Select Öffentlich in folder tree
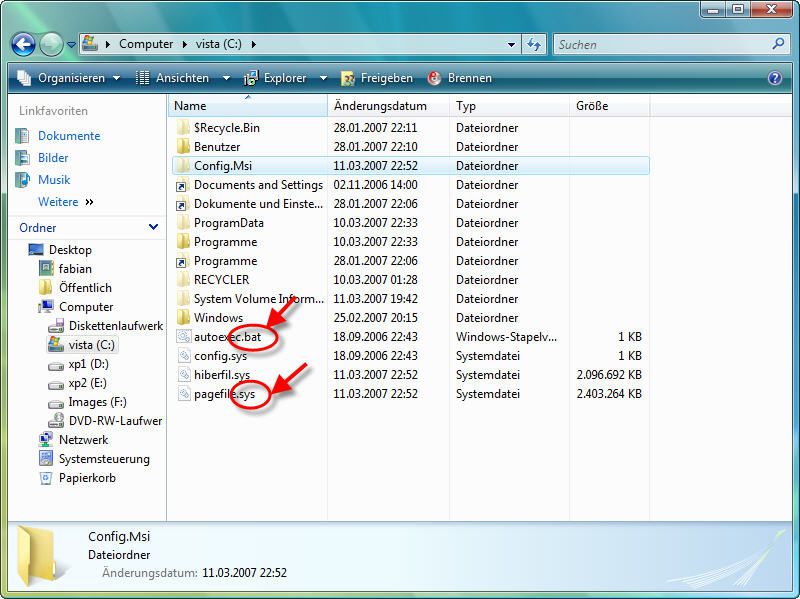 click(85, 288)
